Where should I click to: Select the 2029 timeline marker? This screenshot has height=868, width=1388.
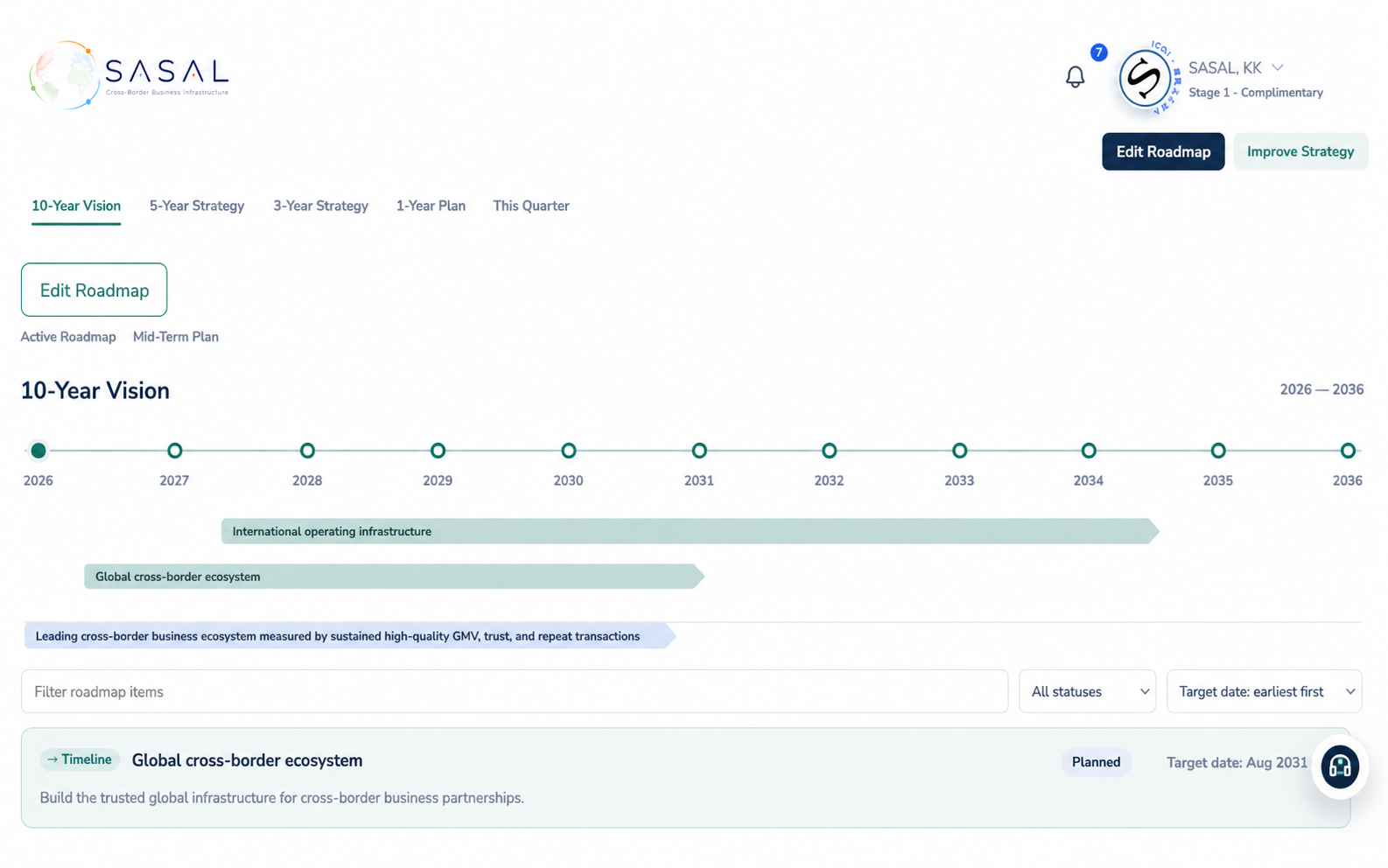point(438,451)
